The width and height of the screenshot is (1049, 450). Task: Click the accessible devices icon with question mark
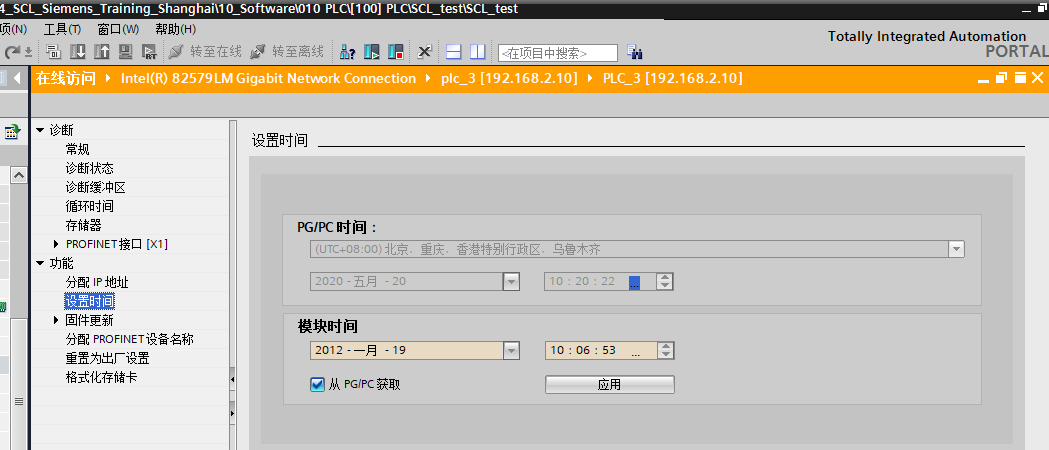pyautogui.click(x=347, y=51)
